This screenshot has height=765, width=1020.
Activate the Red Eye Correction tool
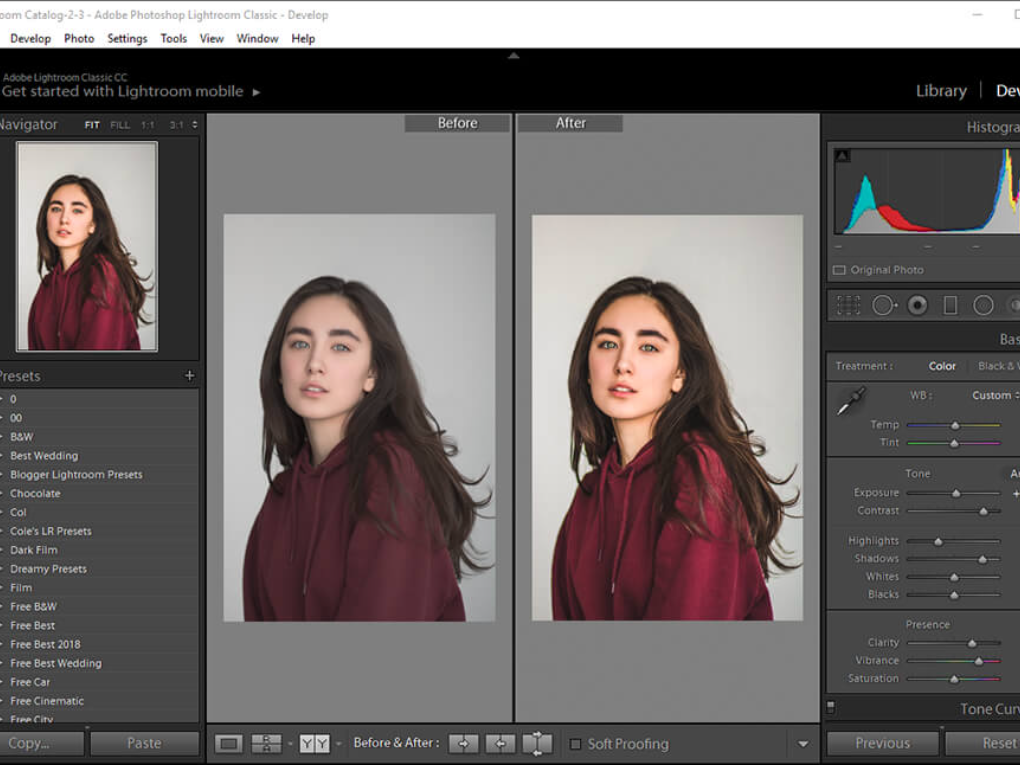[x=917, y=305]
